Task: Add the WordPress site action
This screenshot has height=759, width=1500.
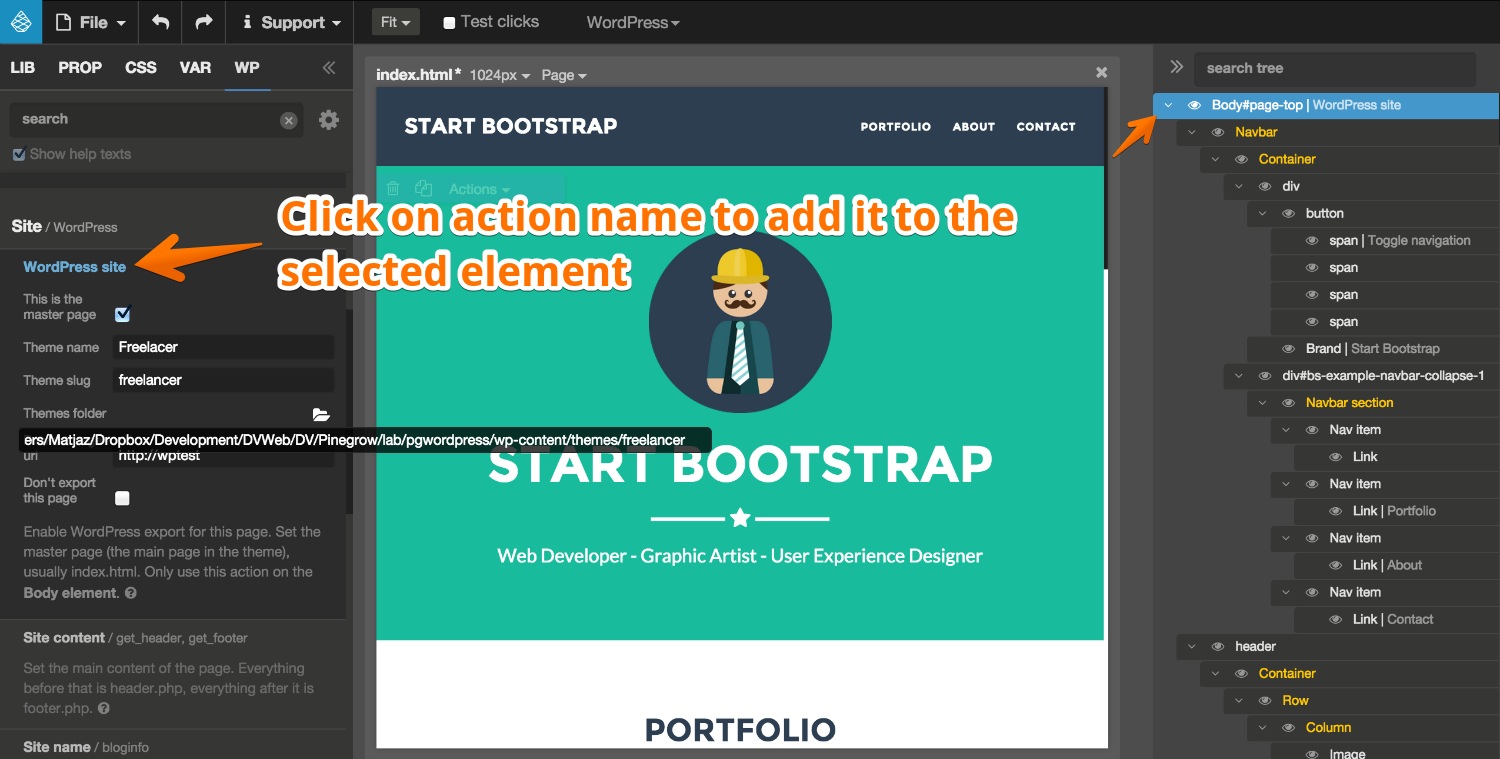Action: (75, 267)
